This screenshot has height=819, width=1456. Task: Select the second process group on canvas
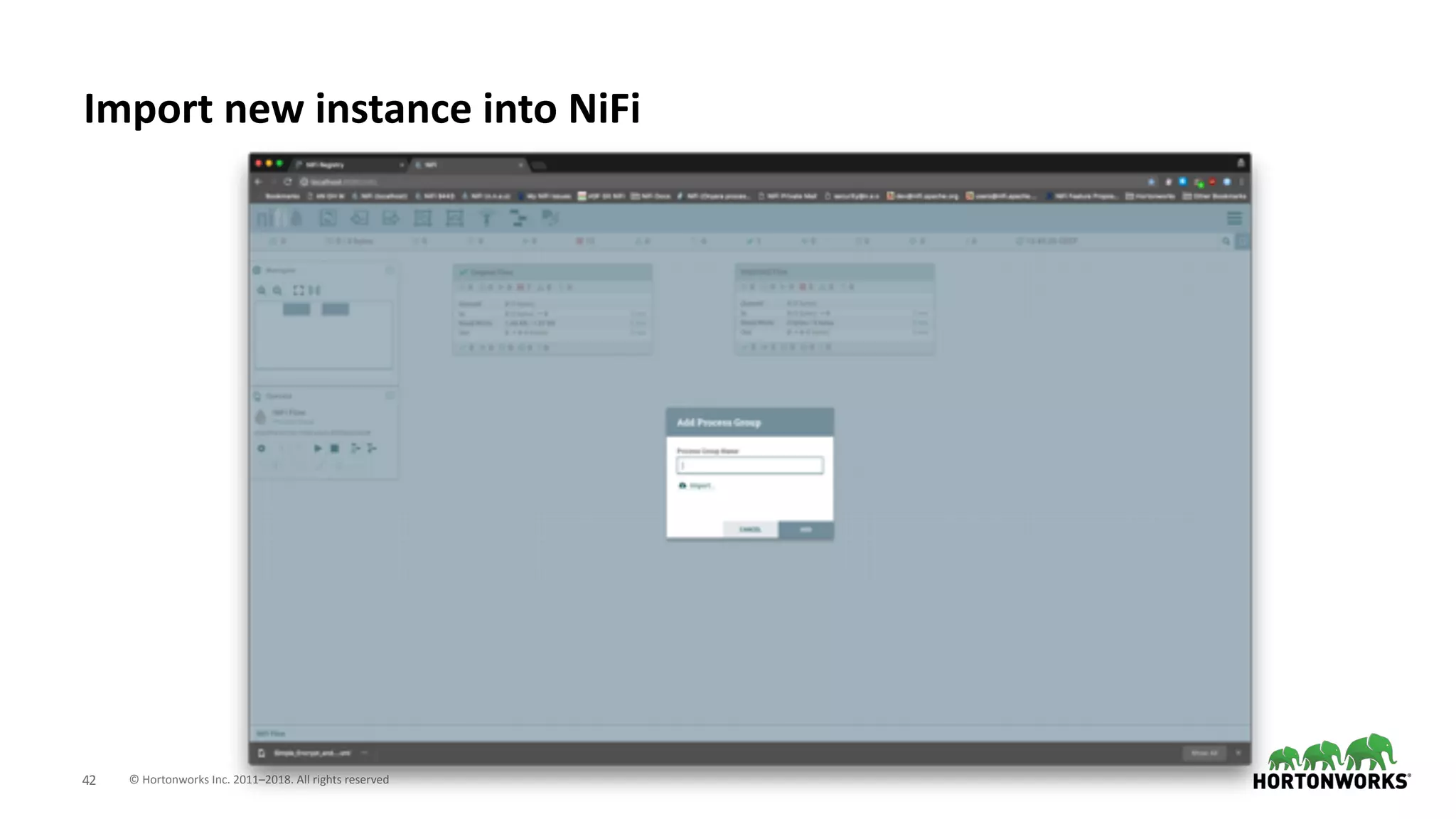click(x=835, y=309)
